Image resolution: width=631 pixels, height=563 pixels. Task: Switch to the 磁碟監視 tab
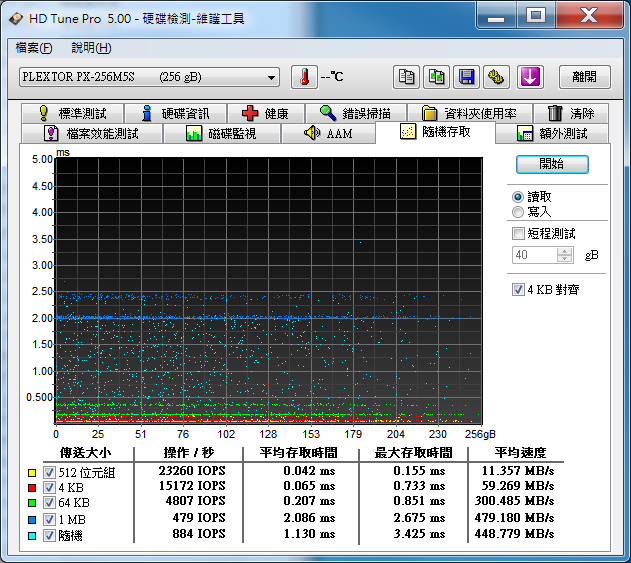click(x=221, y=133)
